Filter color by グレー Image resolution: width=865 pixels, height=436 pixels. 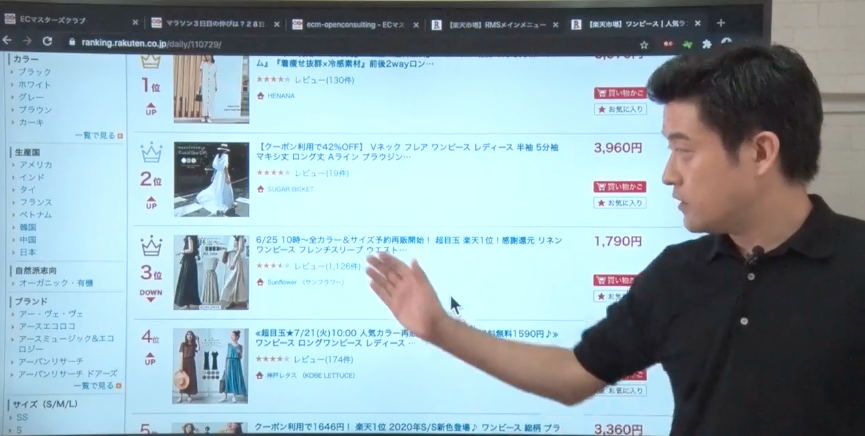click(x=31, y=97)
